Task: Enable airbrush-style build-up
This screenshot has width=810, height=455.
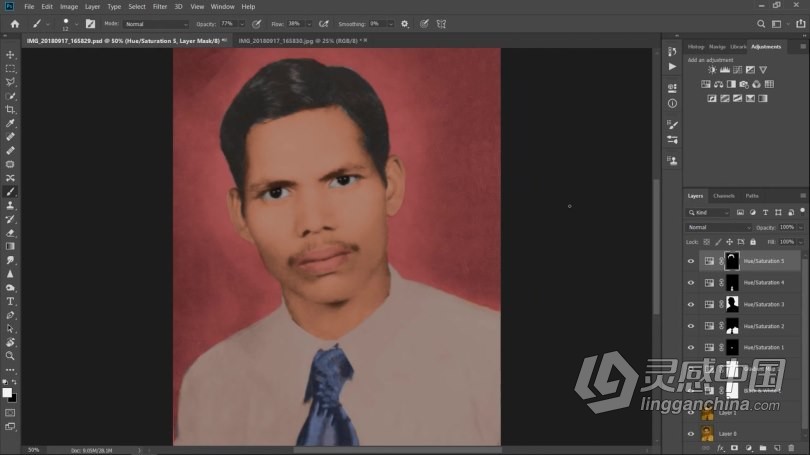Action: [x=324, y=24]
